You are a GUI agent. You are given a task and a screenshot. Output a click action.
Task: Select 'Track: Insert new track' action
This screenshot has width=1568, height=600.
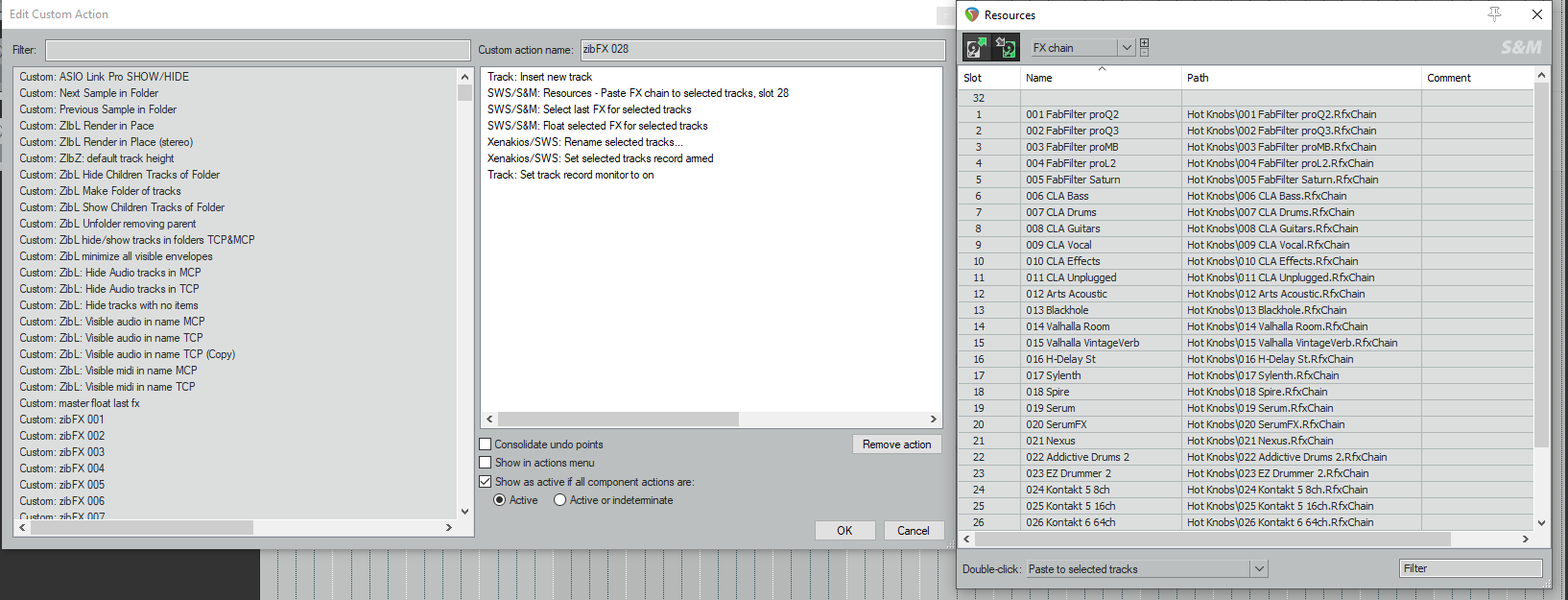(539, 77)
